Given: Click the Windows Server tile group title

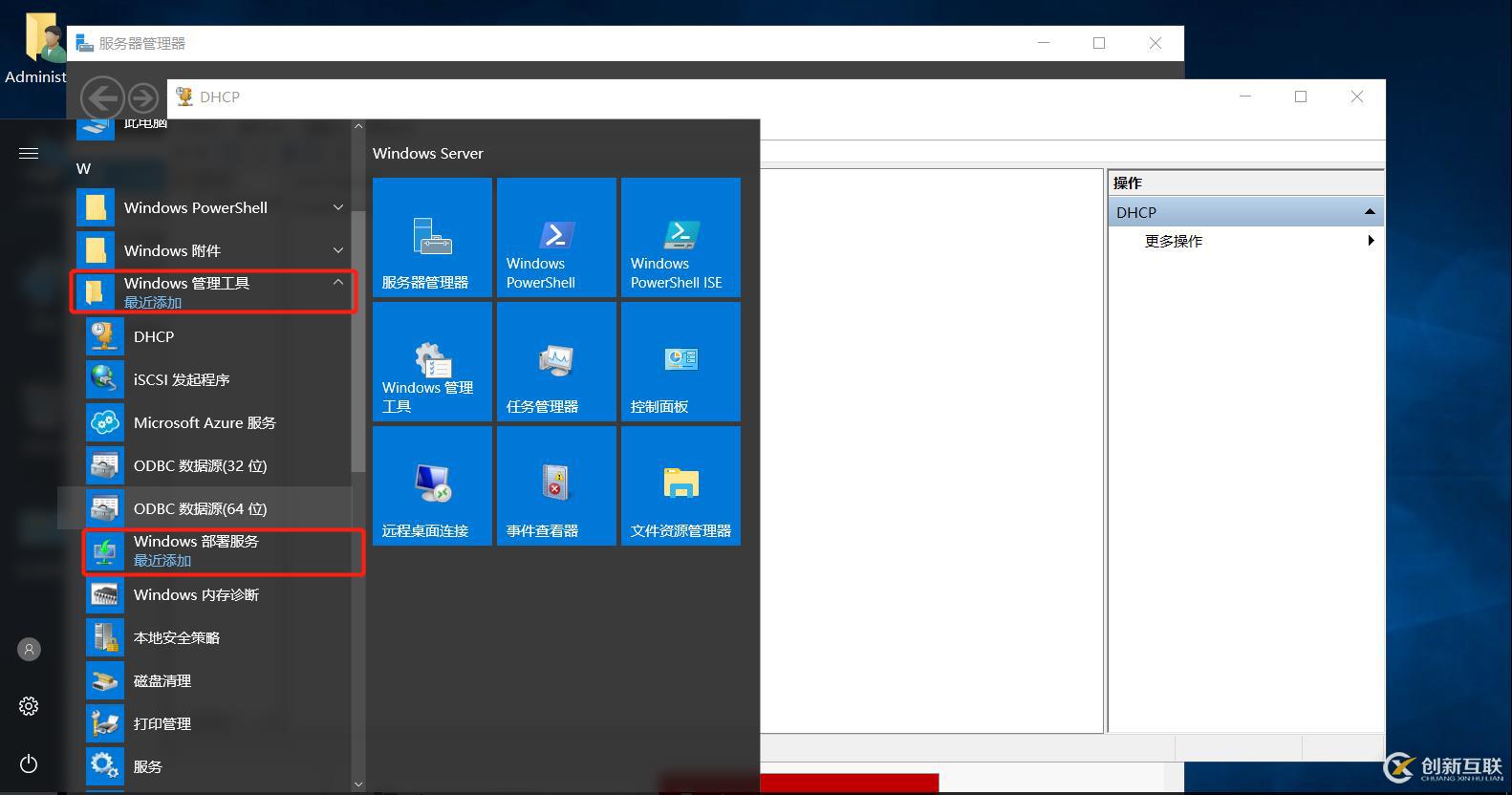Looking at the screenshot, I should tap(427, 153).
